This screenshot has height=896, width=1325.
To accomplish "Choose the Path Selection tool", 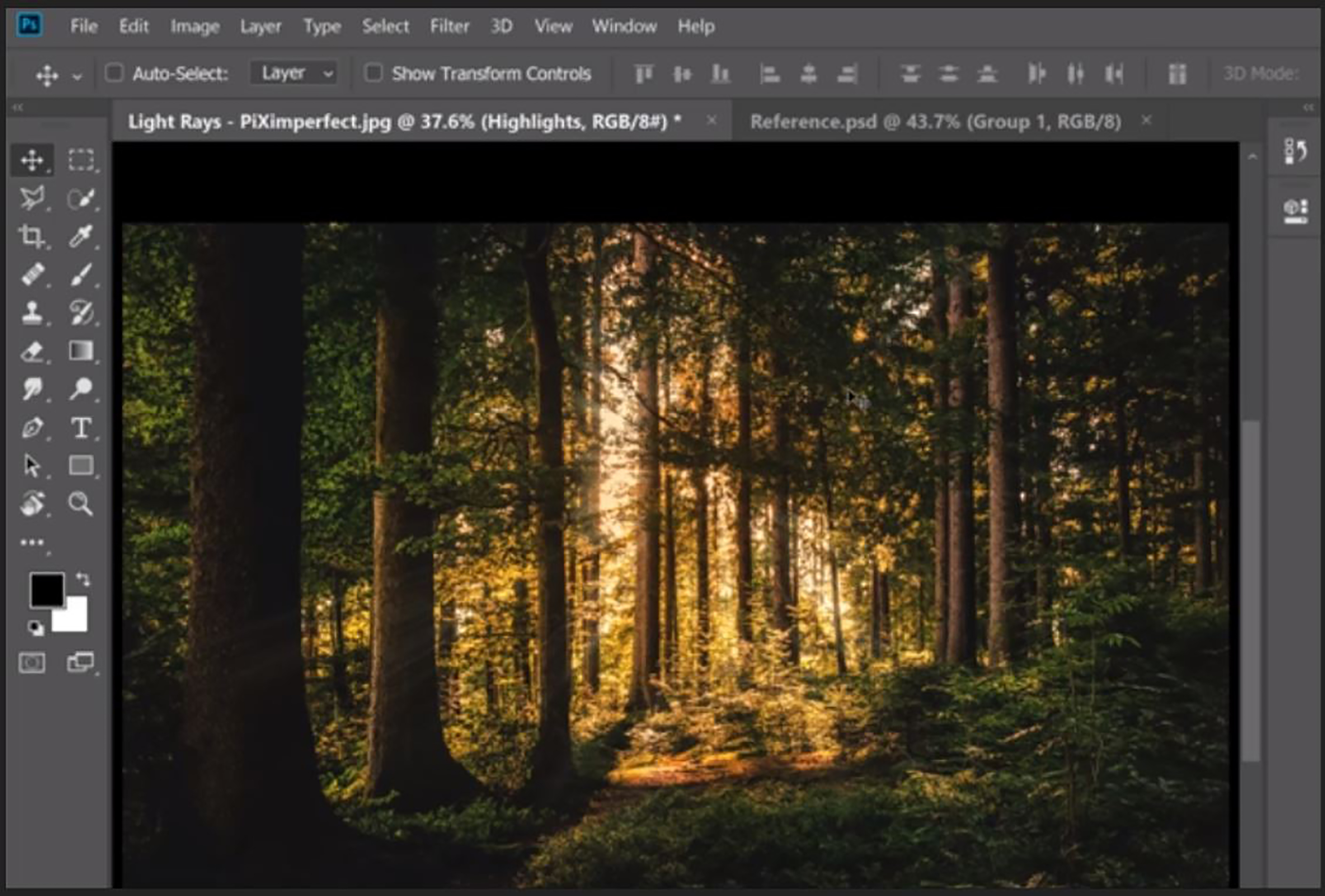I will click(x=32, y=466).
